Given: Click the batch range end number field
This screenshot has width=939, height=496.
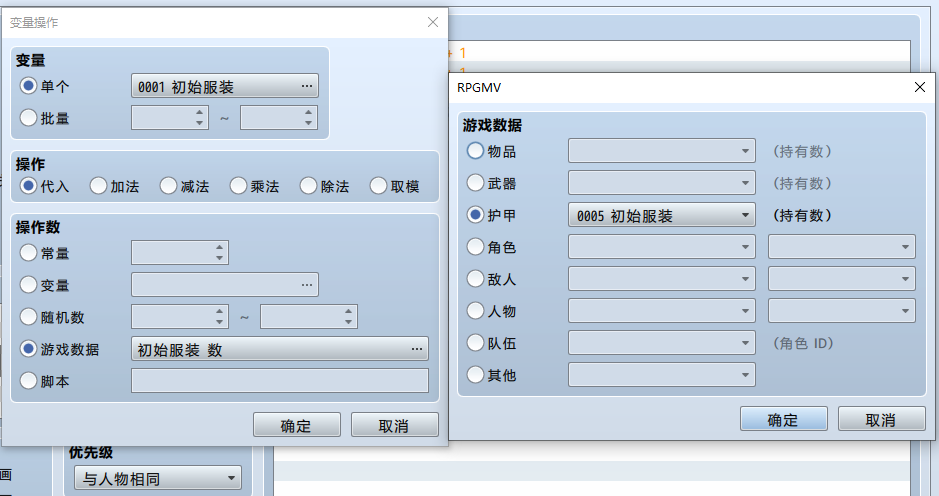Looking at the screenshot, I should coord(278,117).
